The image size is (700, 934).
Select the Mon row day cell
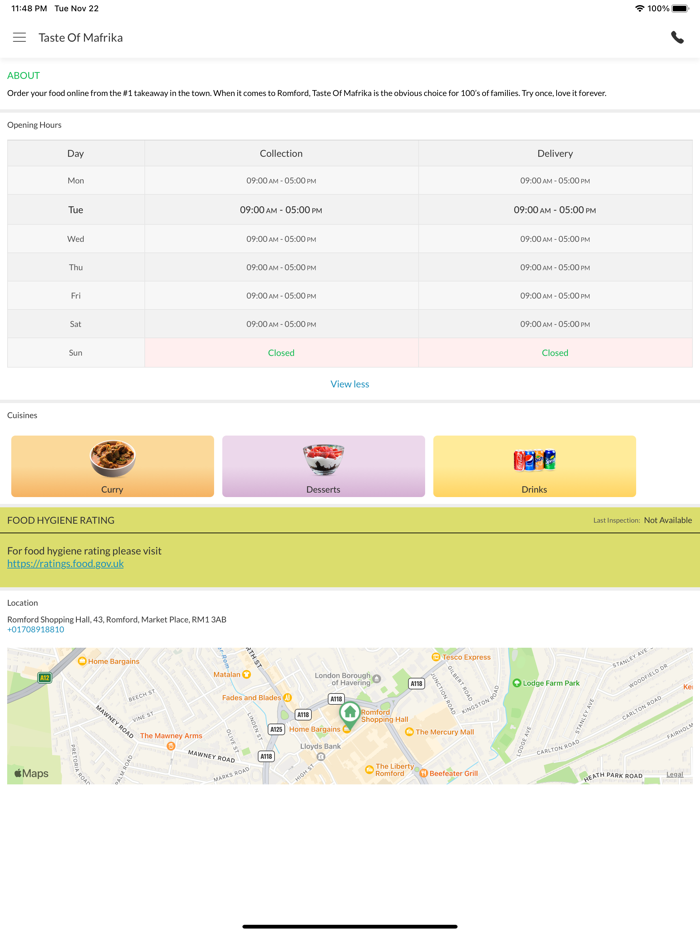tap(76, 180)
